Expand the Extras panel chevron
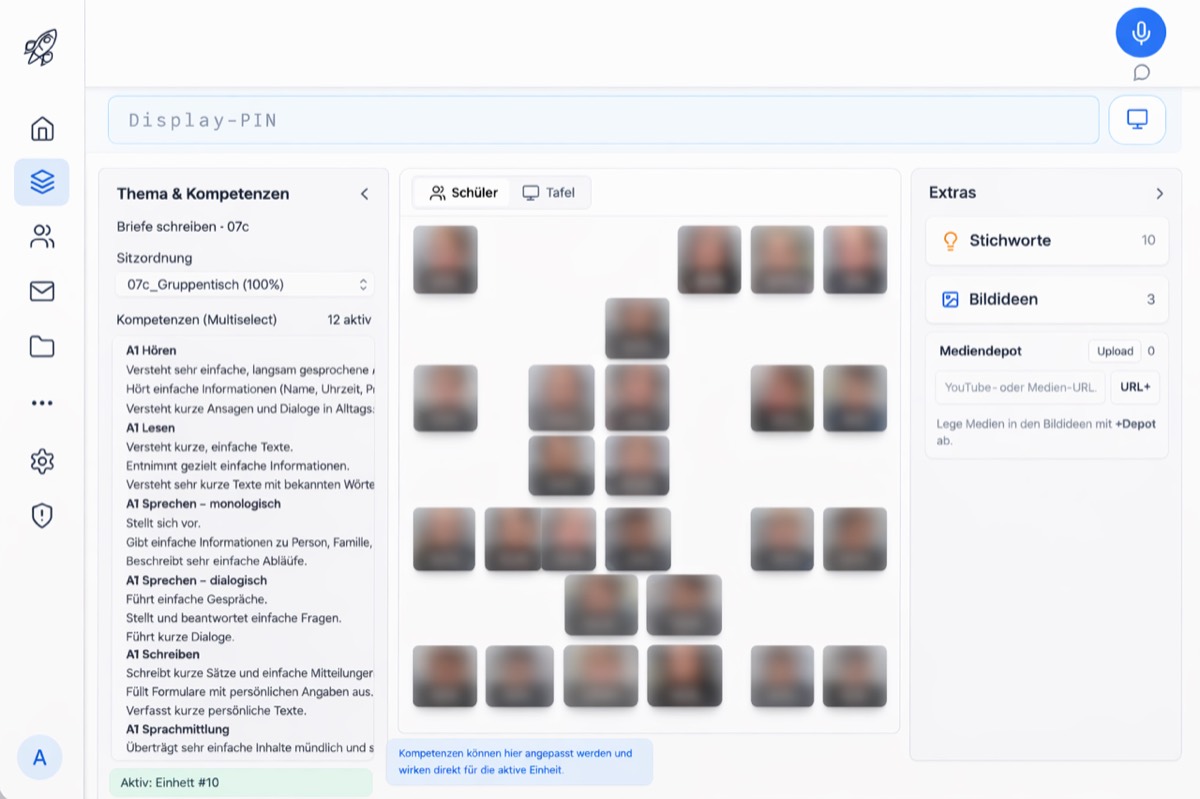Screen dimensions: 1200x799 tap(1159, 193)
